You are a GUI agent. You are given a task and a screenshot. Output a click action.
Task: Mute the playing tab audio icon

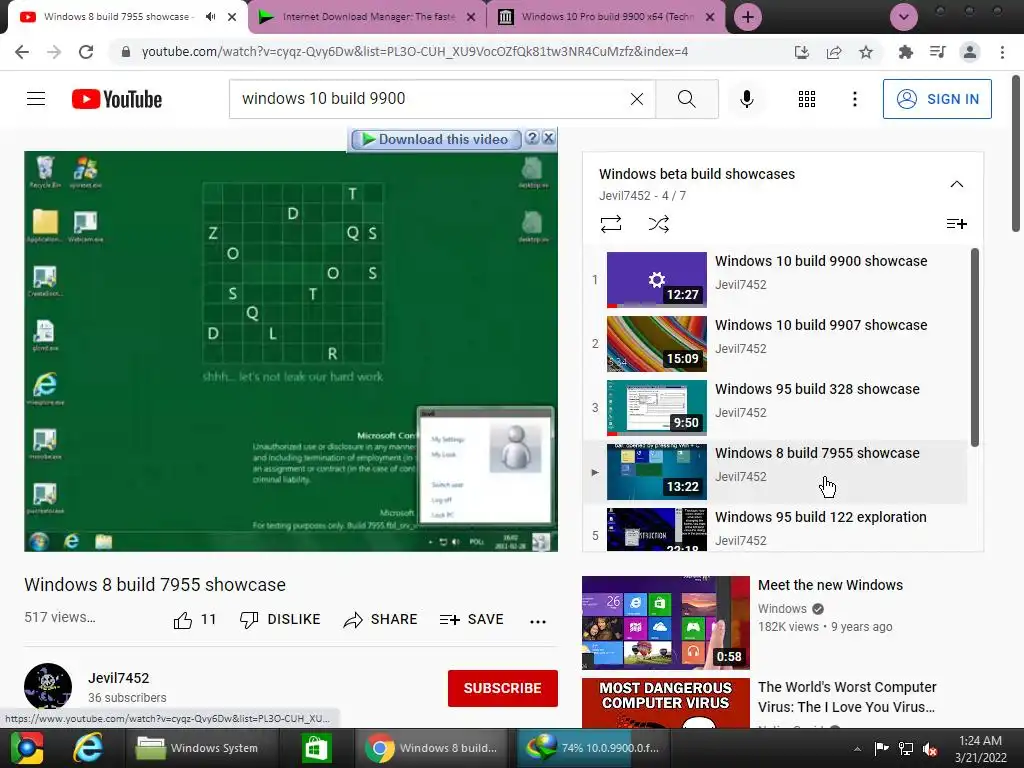(210, 17)
